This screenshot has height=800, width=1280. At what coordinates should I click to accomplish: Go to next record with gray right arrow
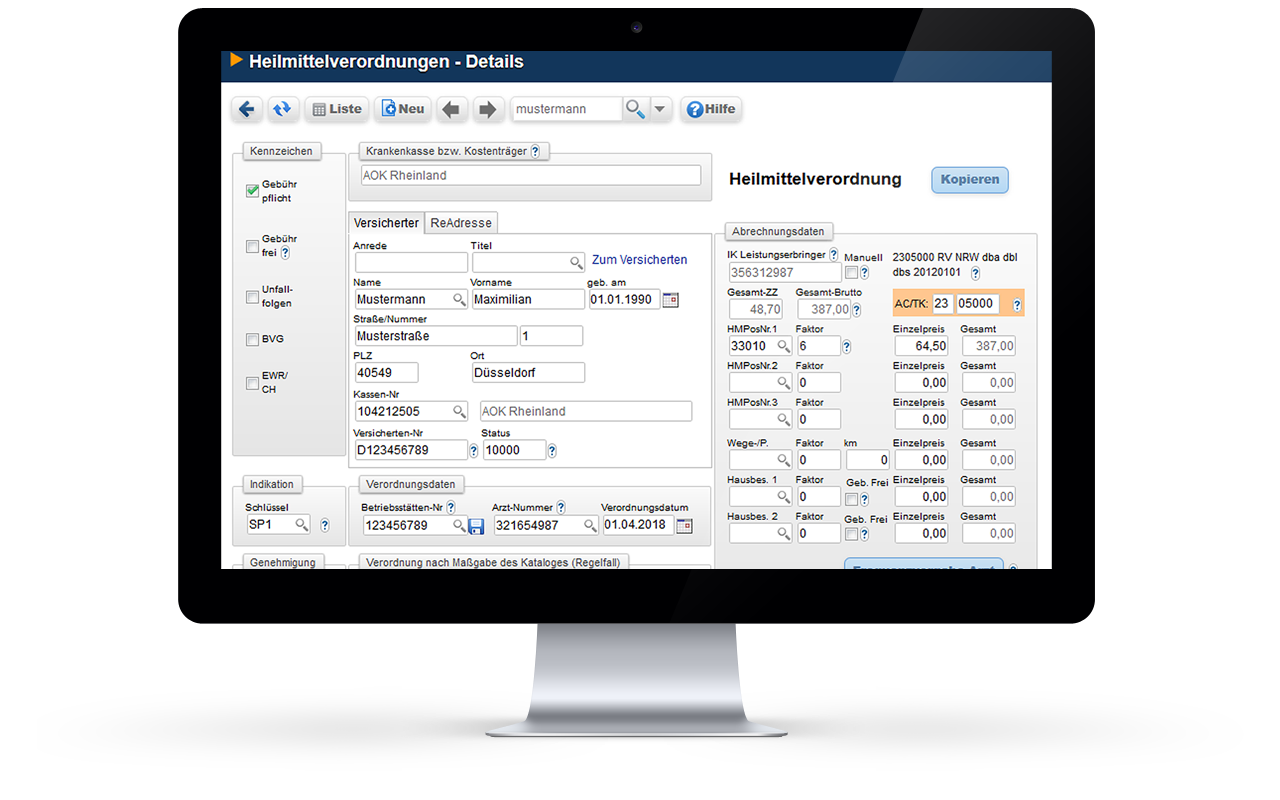point(487,109)
